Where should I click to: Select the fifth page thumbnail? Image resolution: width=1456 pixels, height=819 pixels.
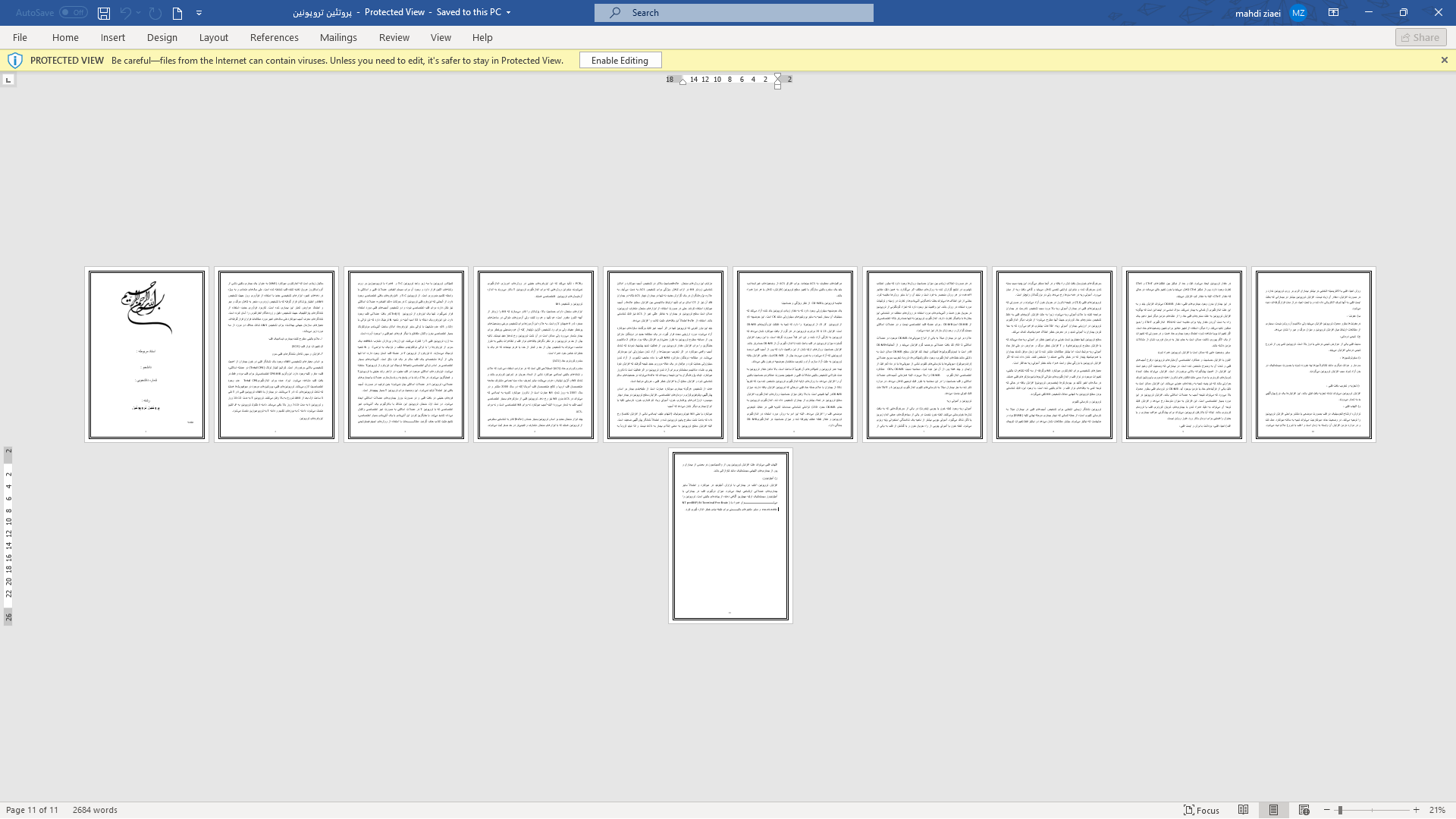665,355
